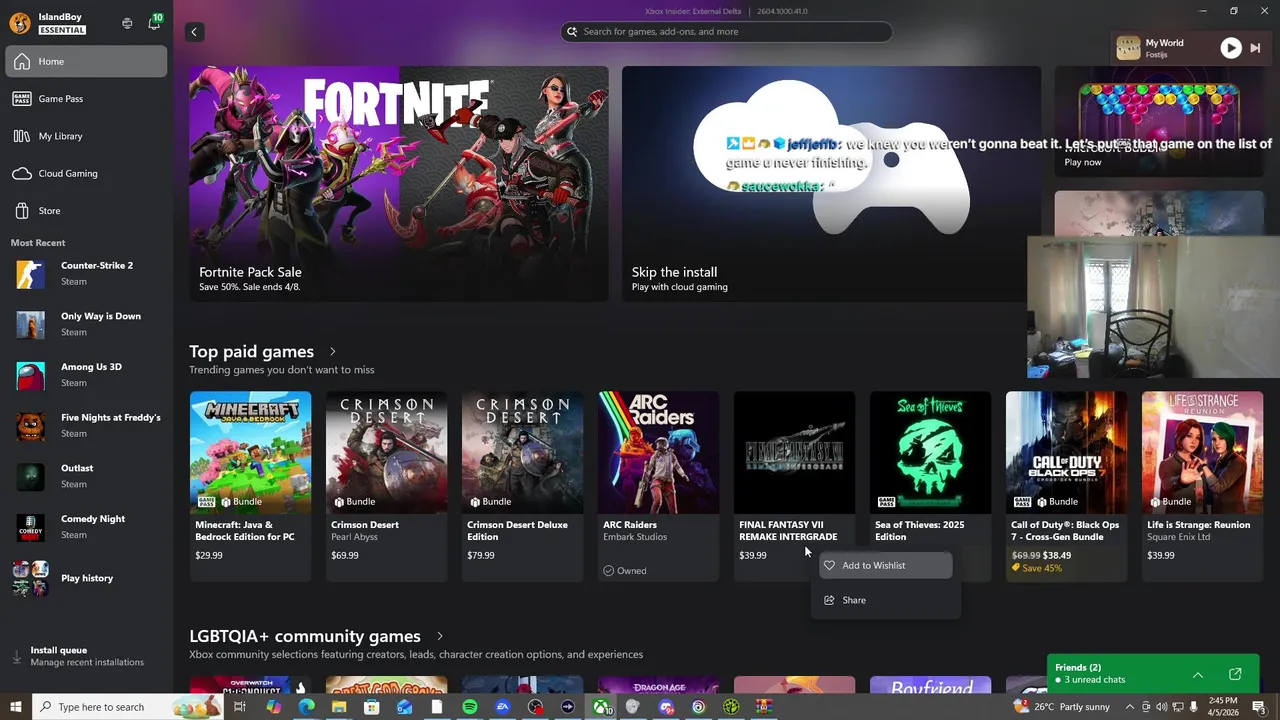Screen dimensions: 1280x720
Task: Show hidden system tray icons
Action: [x=1131, y=707]
